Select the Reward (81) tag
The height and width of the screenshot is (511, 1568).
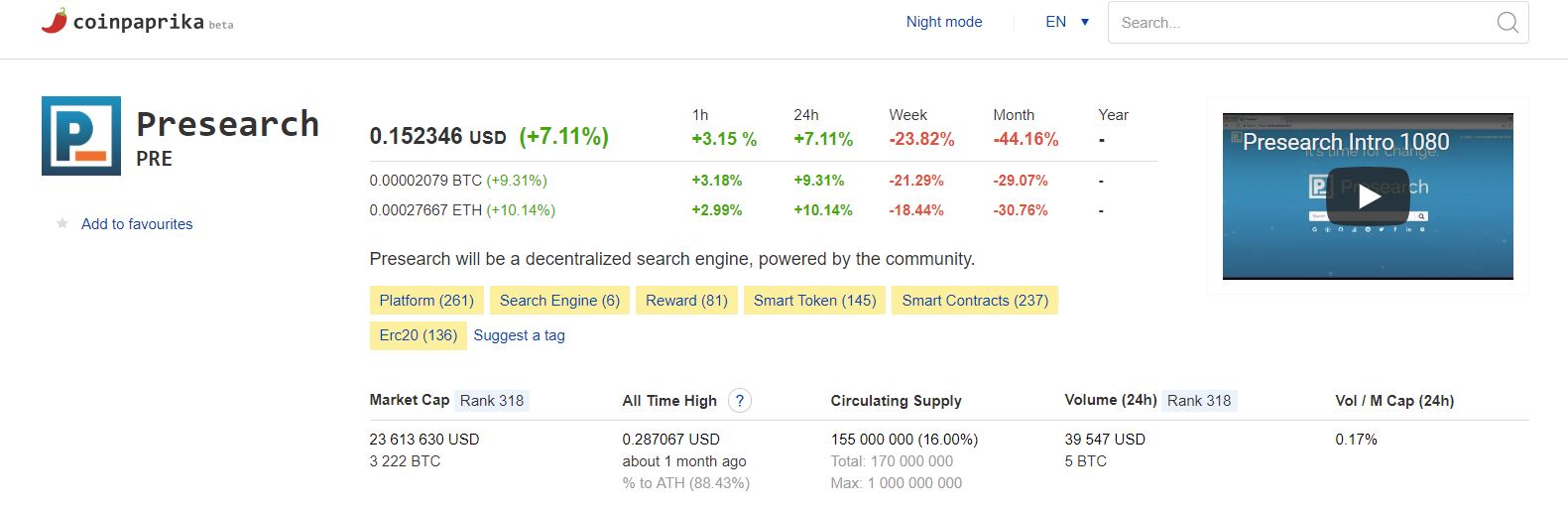click(x=686, y=301)
